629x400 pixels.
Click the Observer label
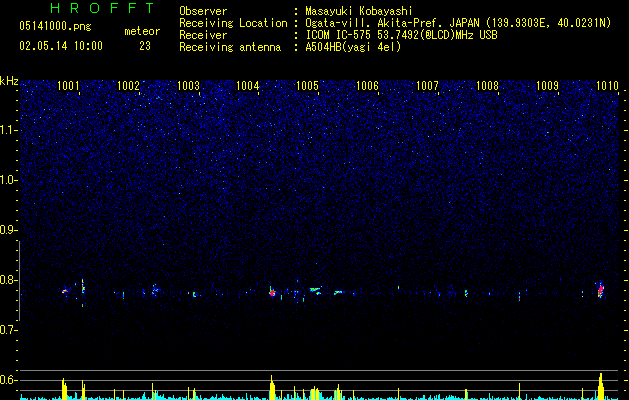pos(203,11)
